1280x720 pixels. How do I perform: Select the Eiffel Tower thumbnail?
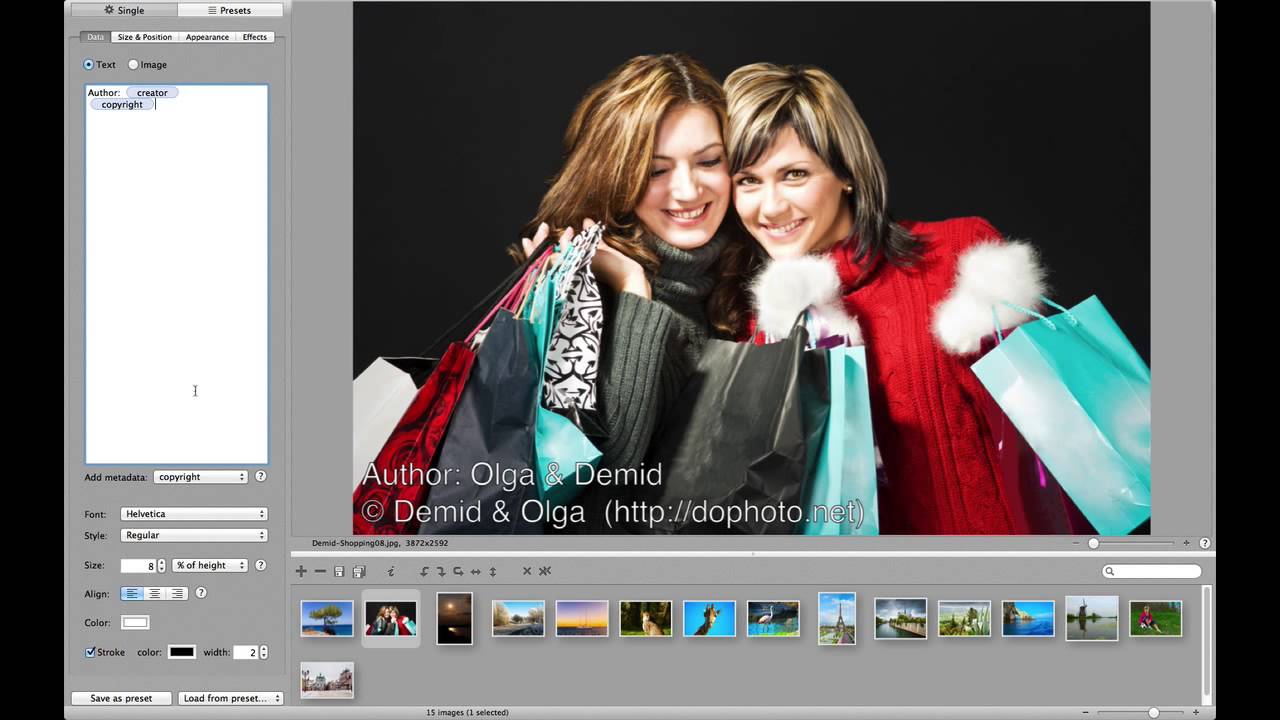(x=837, y=618)
